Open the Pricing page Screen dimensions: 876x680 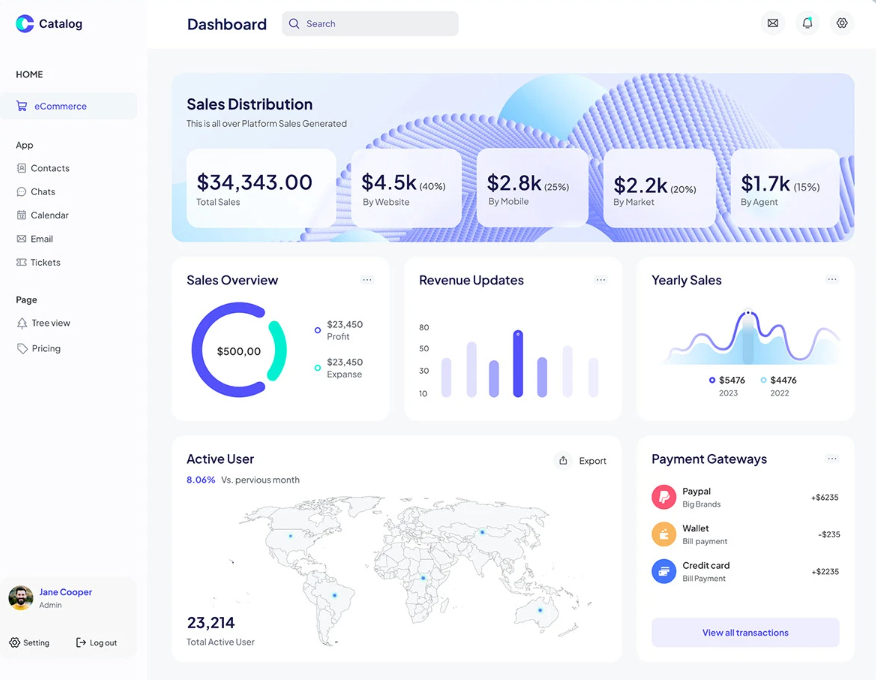pos(39,349)
